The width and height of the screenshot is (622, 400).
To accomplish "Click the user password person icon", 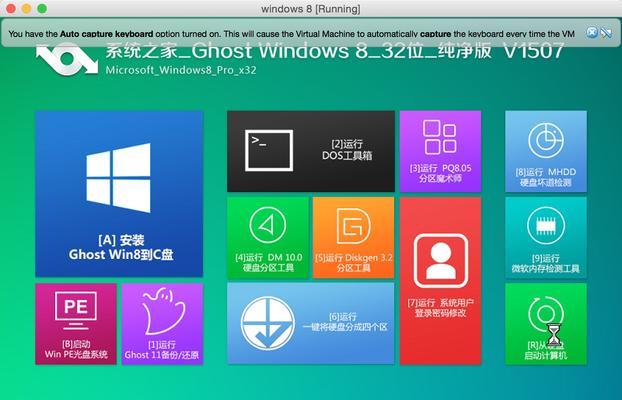I will 441,261.
